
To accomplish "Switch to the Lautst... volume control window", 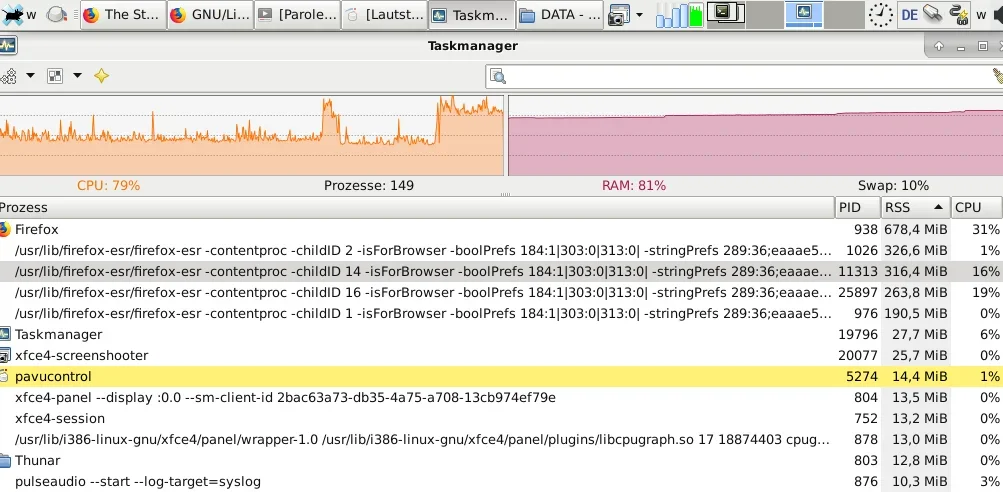I will pos(385,15).
